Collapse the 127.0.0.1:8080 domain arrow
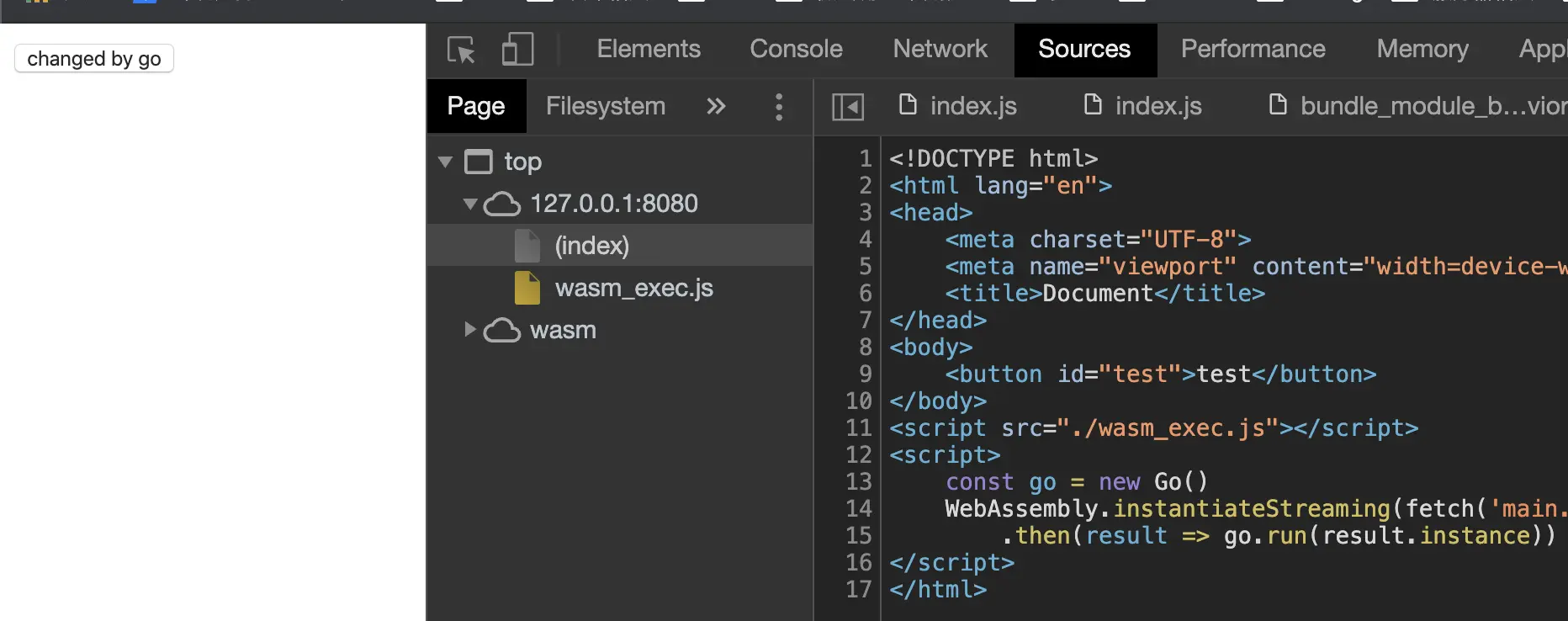 [470, 204]
